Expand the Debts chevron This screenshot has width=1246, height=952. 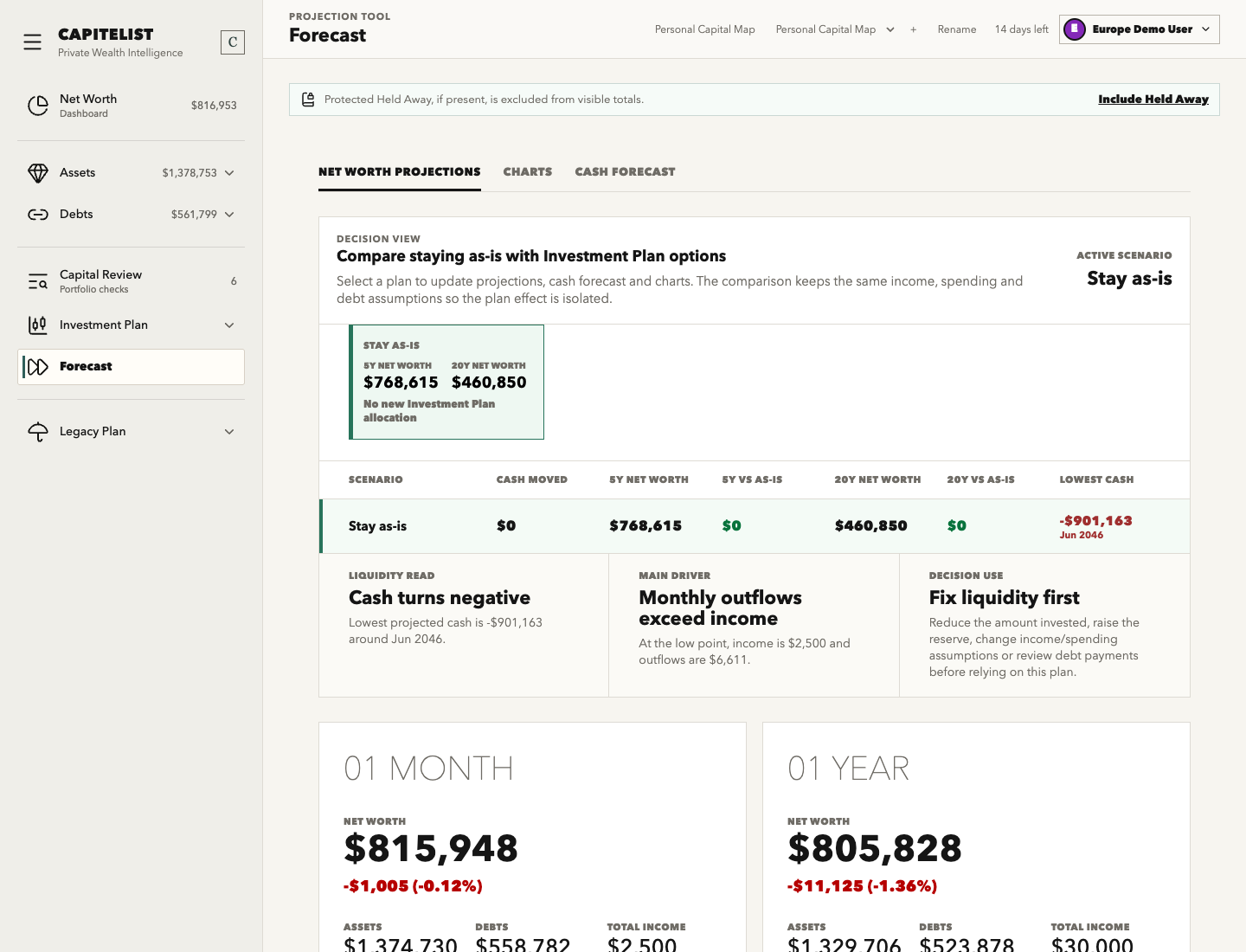229,215
